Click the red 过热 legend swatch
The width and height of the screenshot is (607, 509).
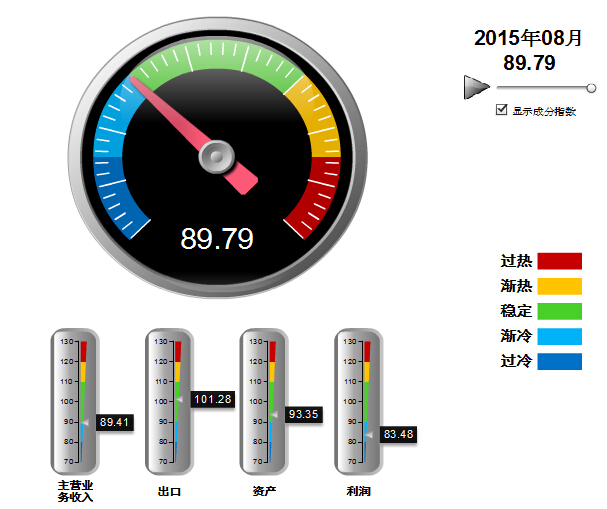559,261
